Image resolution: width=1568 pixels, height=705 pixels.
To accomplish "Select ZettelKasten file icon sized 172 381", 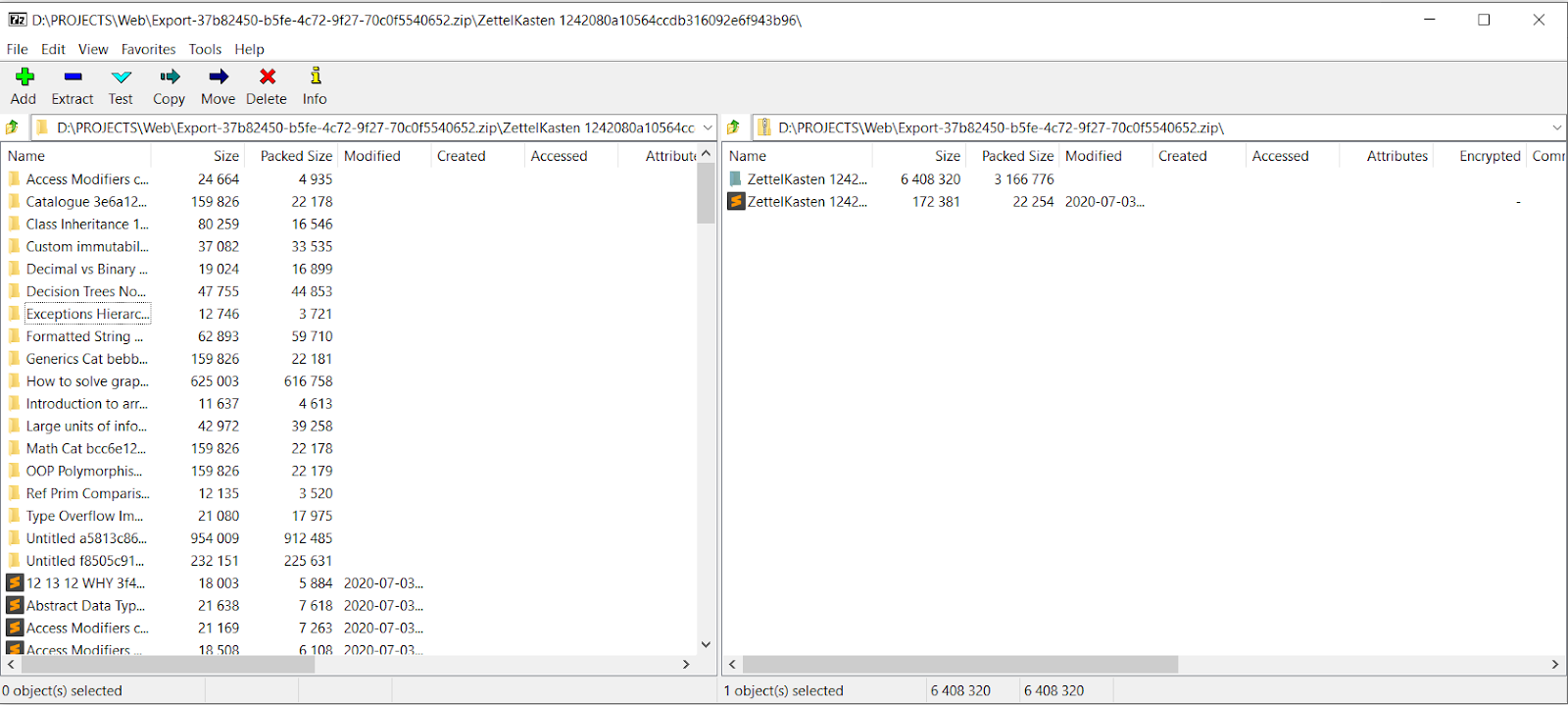I will 736,201.
